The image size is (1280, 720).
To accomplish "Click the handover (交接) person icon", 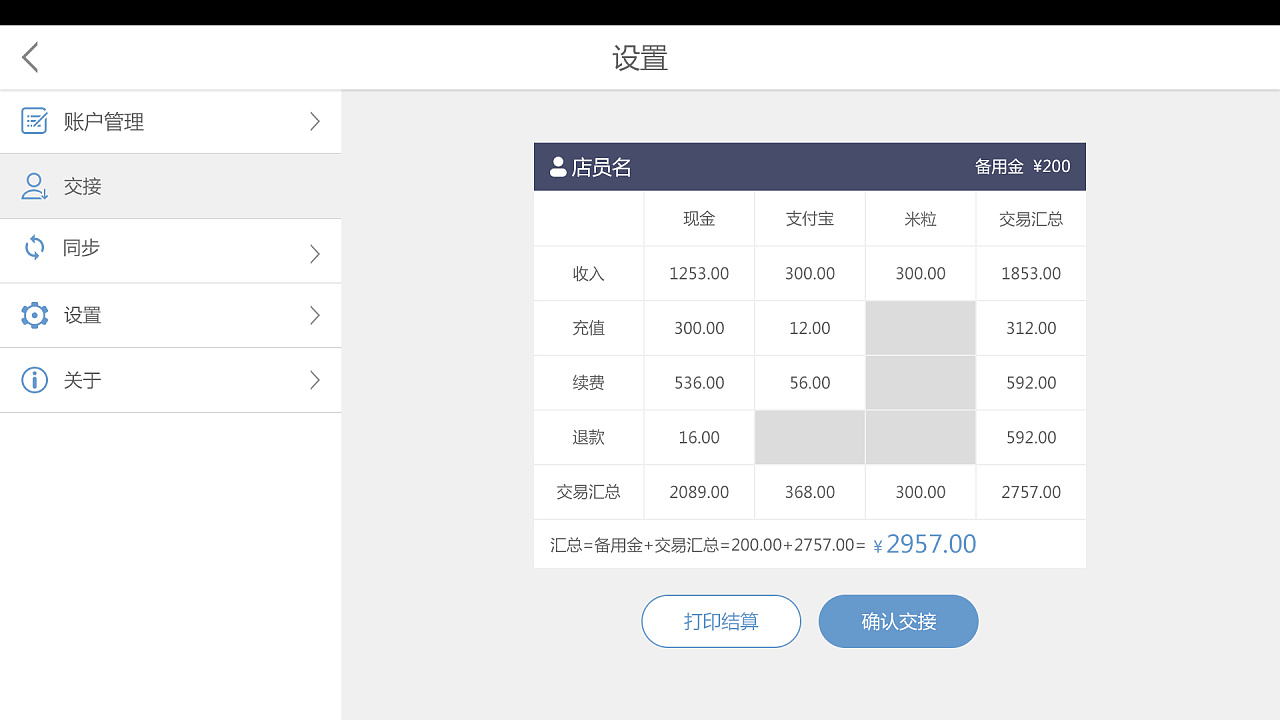I will click(34, 186).
